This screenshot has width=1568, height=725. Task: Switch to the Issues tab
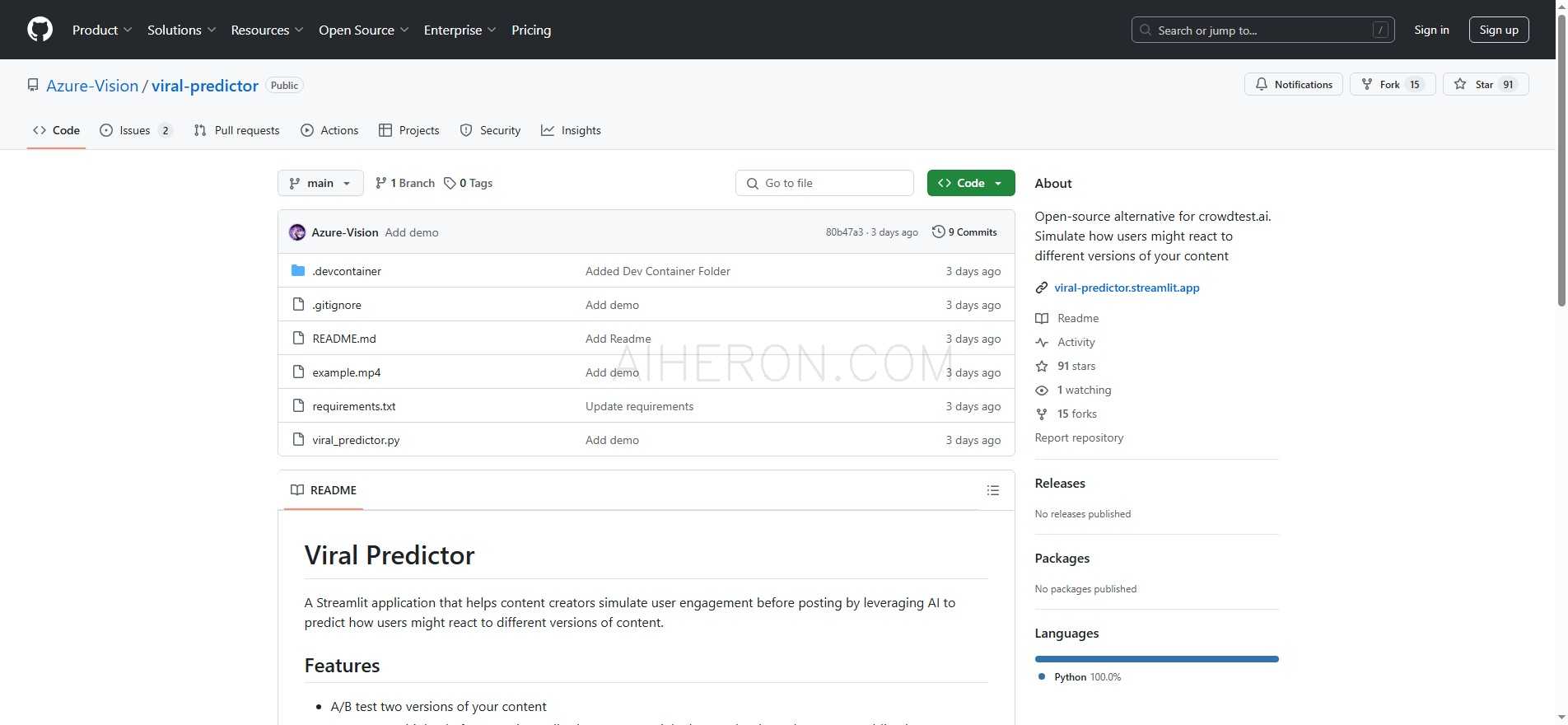(136, 130)
